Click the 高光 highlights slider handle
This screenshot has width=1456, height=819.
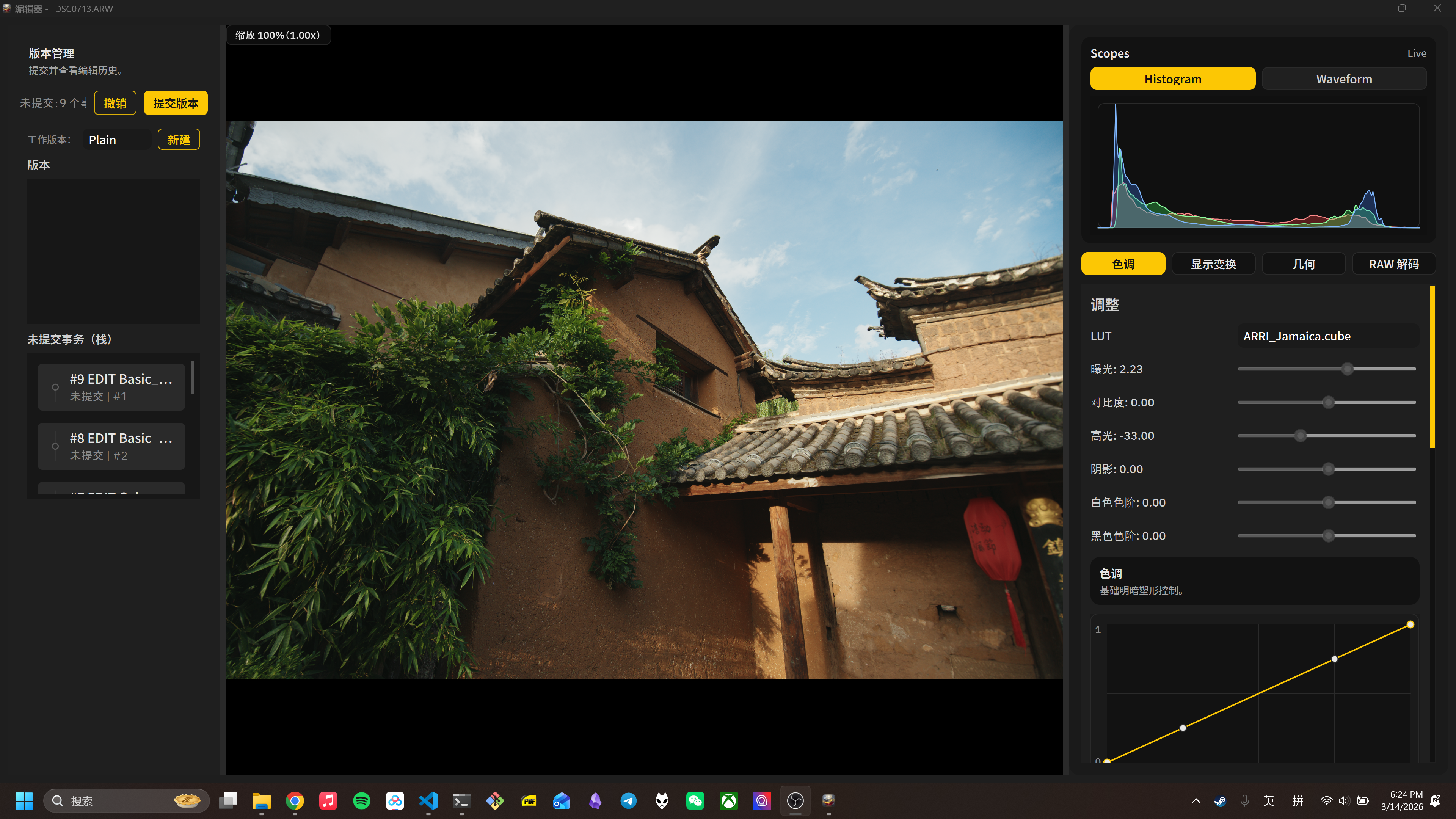pyautogui.click(x=1300, y=436)
